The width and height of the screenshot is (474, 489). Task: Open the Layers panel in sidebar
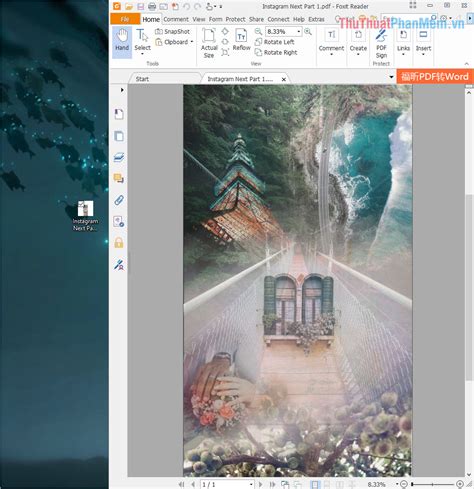[119, 157]
